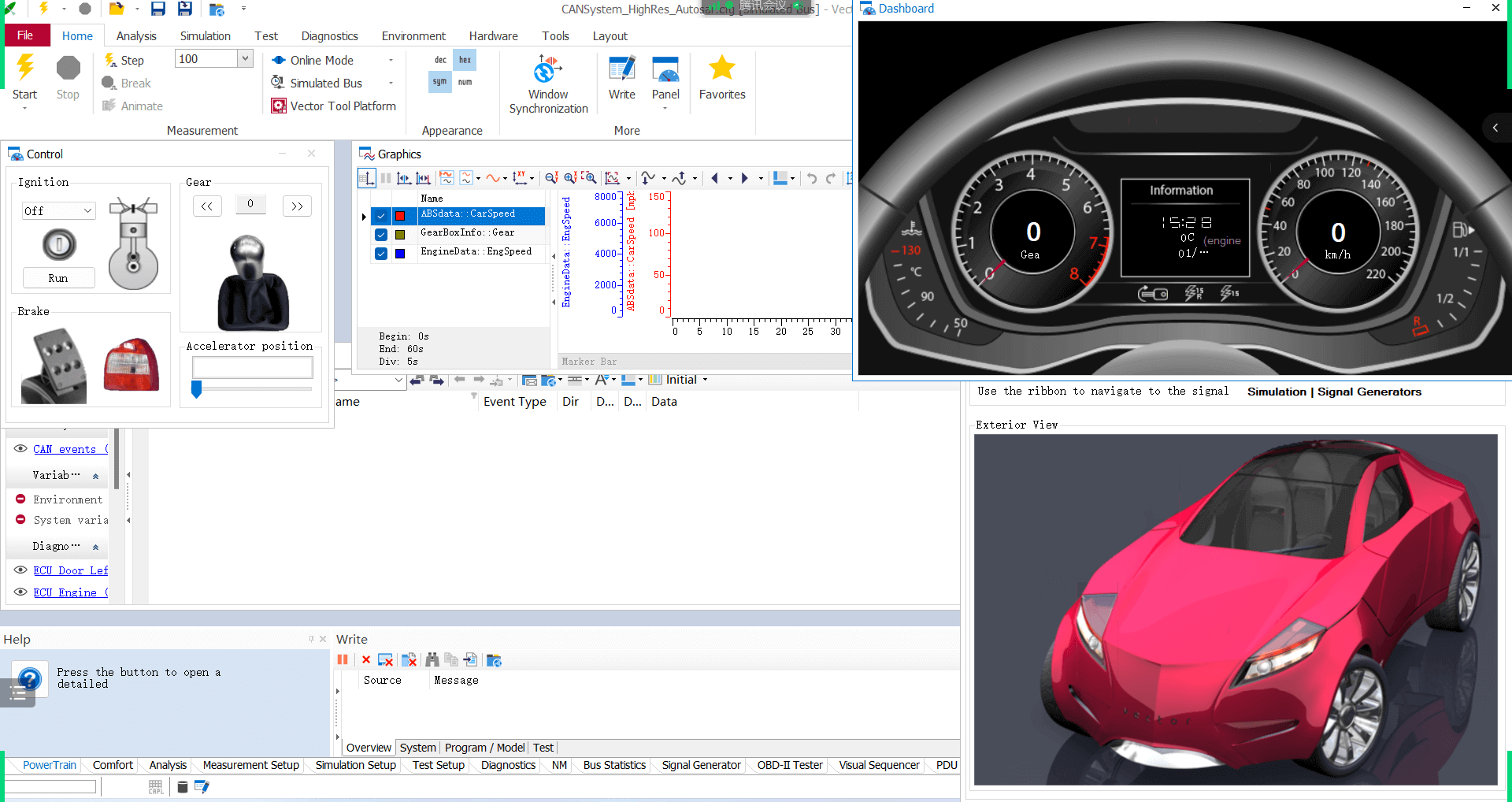Click the difference markers icon in Graphics
This screenshot has width=1512, height=802.
pyautogui.click(x=424, y=178)
